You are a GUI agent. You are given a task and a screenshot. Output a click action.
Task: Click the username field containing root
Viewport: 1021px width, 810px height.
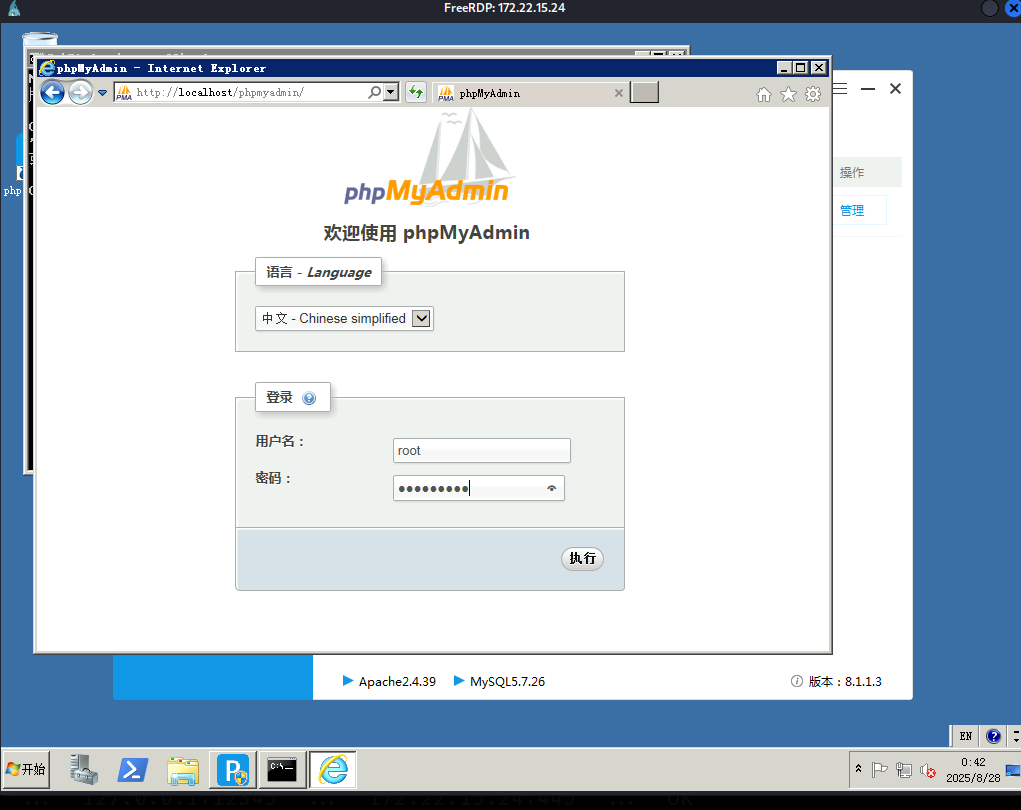(x=482, y=451)
